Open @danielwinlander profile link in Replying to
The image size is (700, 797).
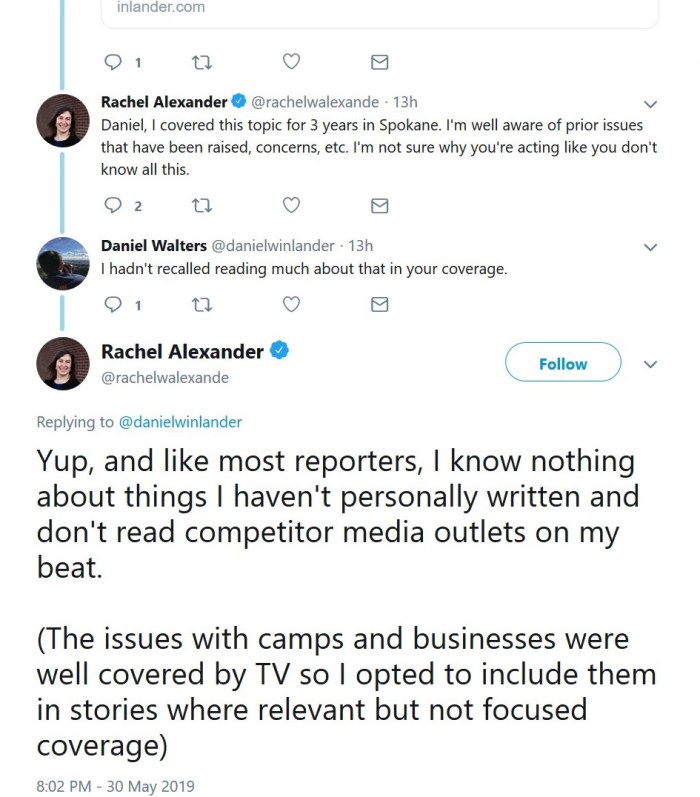tap(180, 422)
